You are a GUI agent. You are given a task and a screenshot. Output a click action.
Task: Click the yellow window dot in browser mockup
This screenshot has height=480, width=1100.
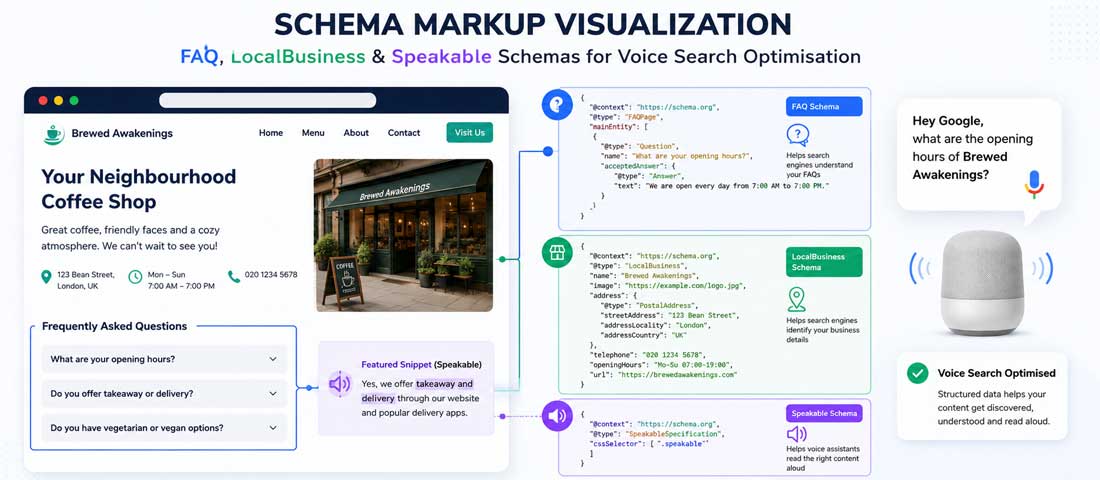[x=58, y=100]
